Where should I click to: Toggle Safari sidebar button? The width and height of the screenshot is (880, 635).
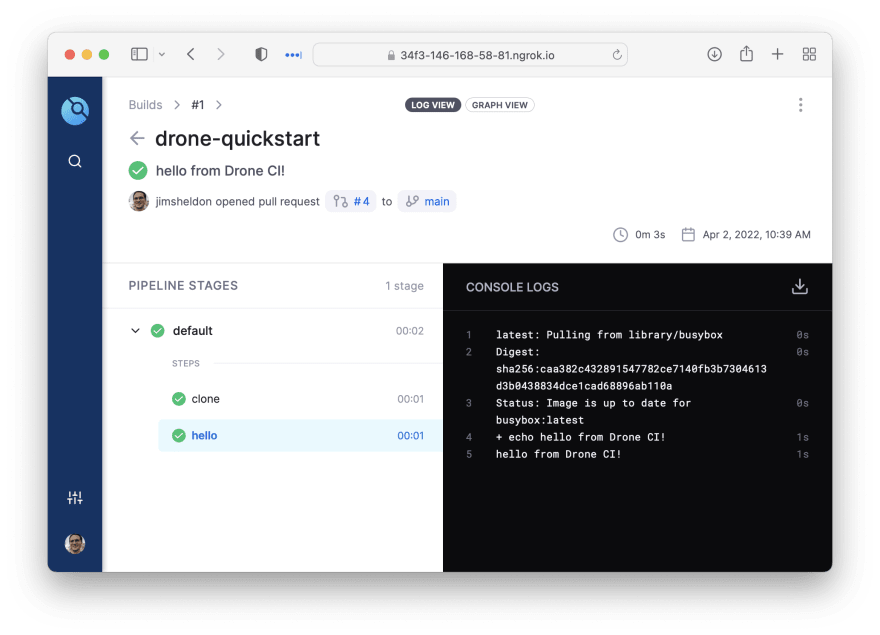(x=139, y=54)
